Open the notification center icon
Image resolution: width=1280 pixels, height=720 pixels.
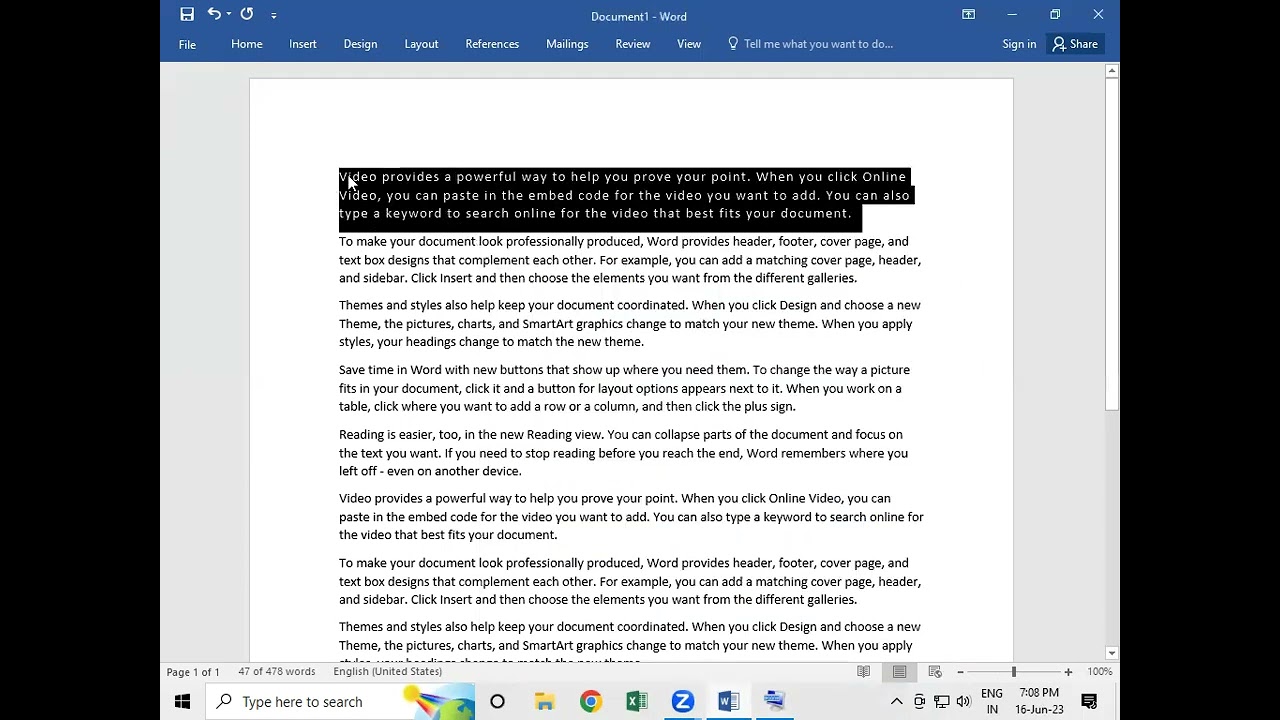(x=1090, y=702)
